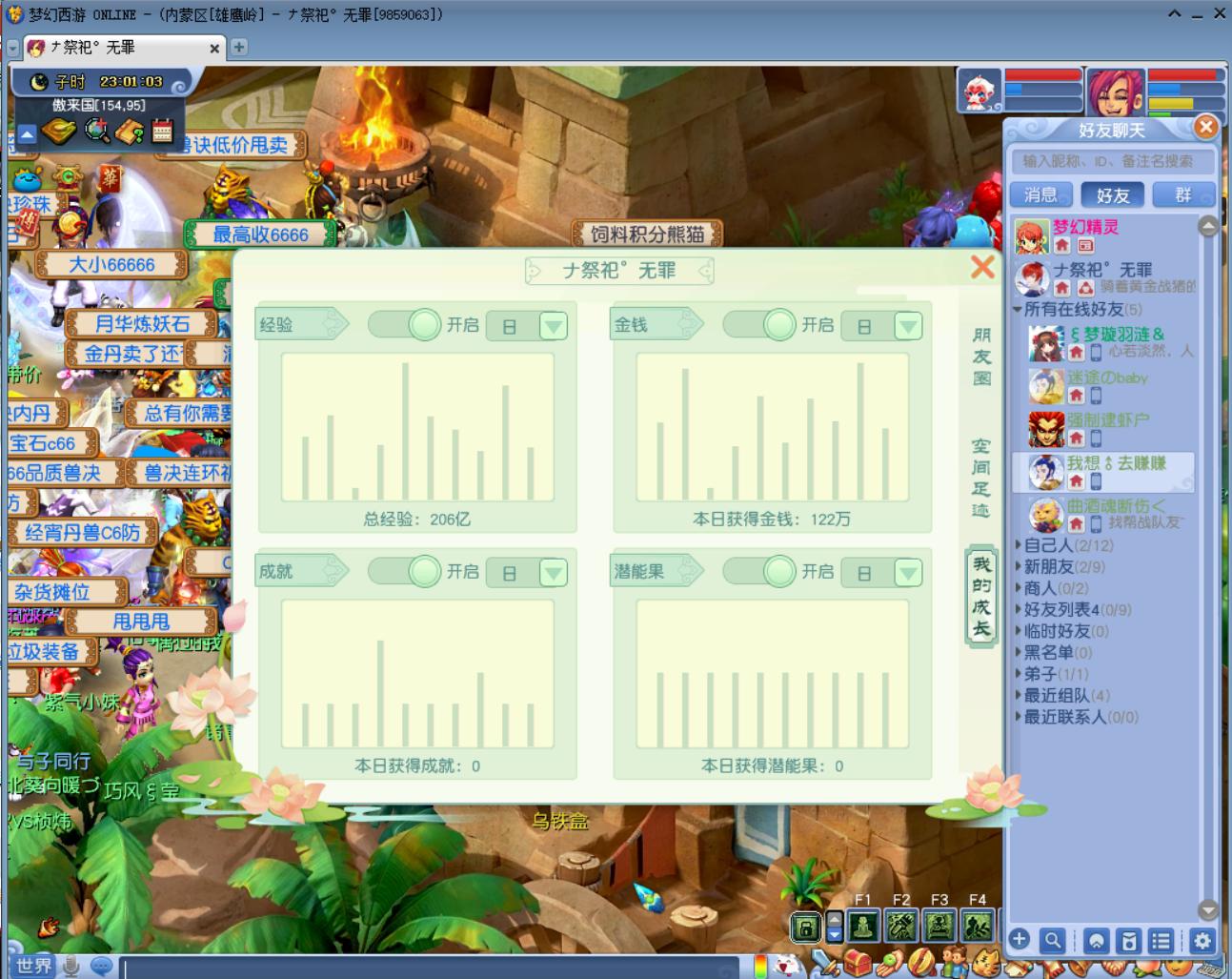Image resolution: width=1232 pixels, height=979 pixels.
Task: Click the voice microphone icon by 世界
Action: (x=71, y=966)
